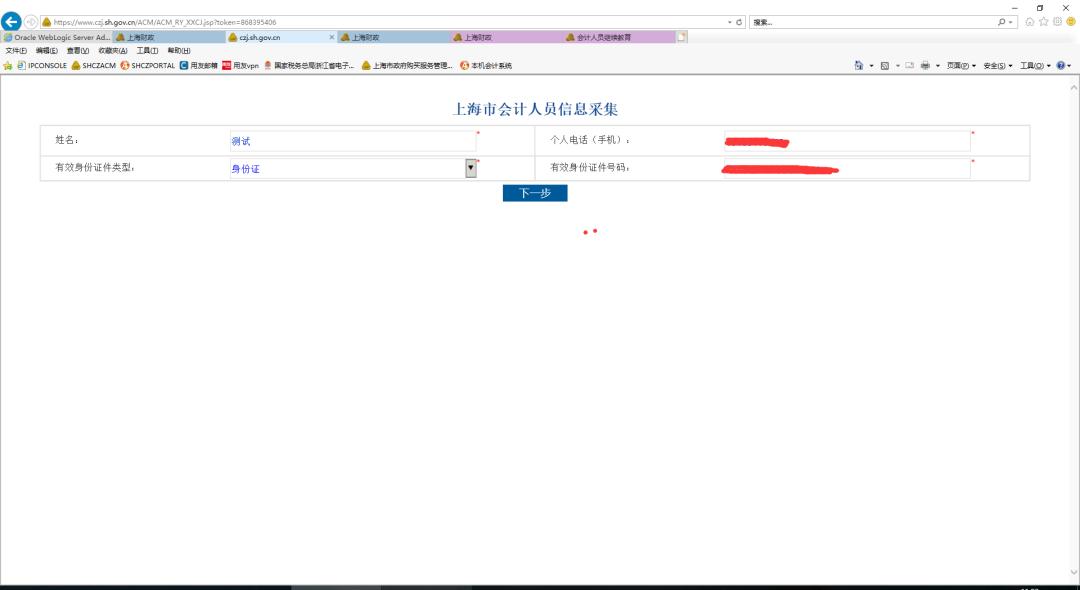Image resolution: width=1080 pixels, height=590 pixels.
Task: Click the Home icon on the command bar
Action: (x=860, y=64)
